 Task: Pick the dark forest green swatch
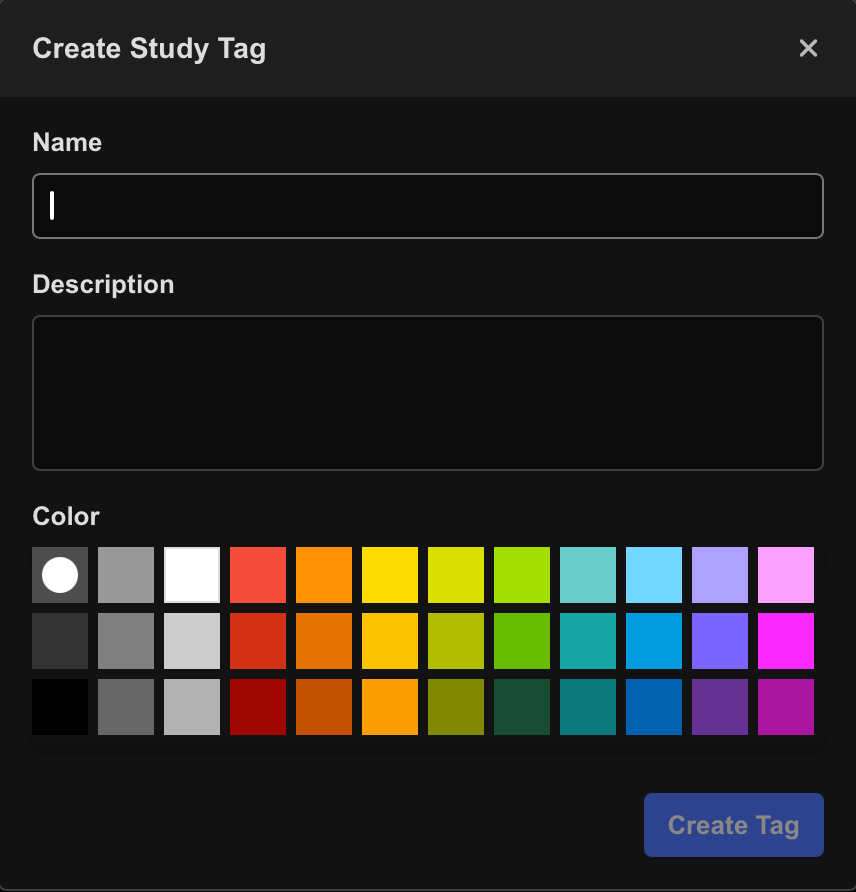click(x=522, y=707)
